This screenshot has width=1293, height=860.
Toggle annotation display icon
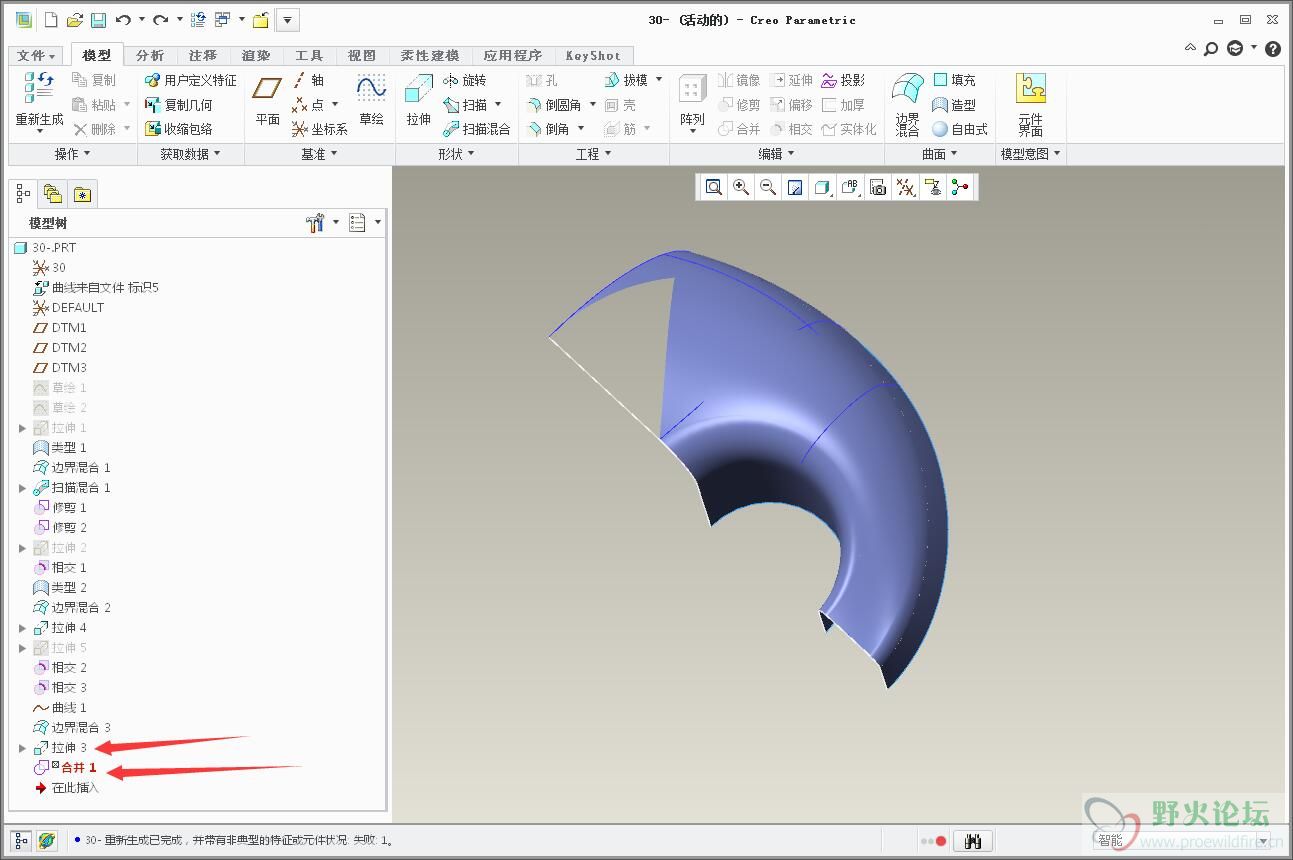[933, 187]
